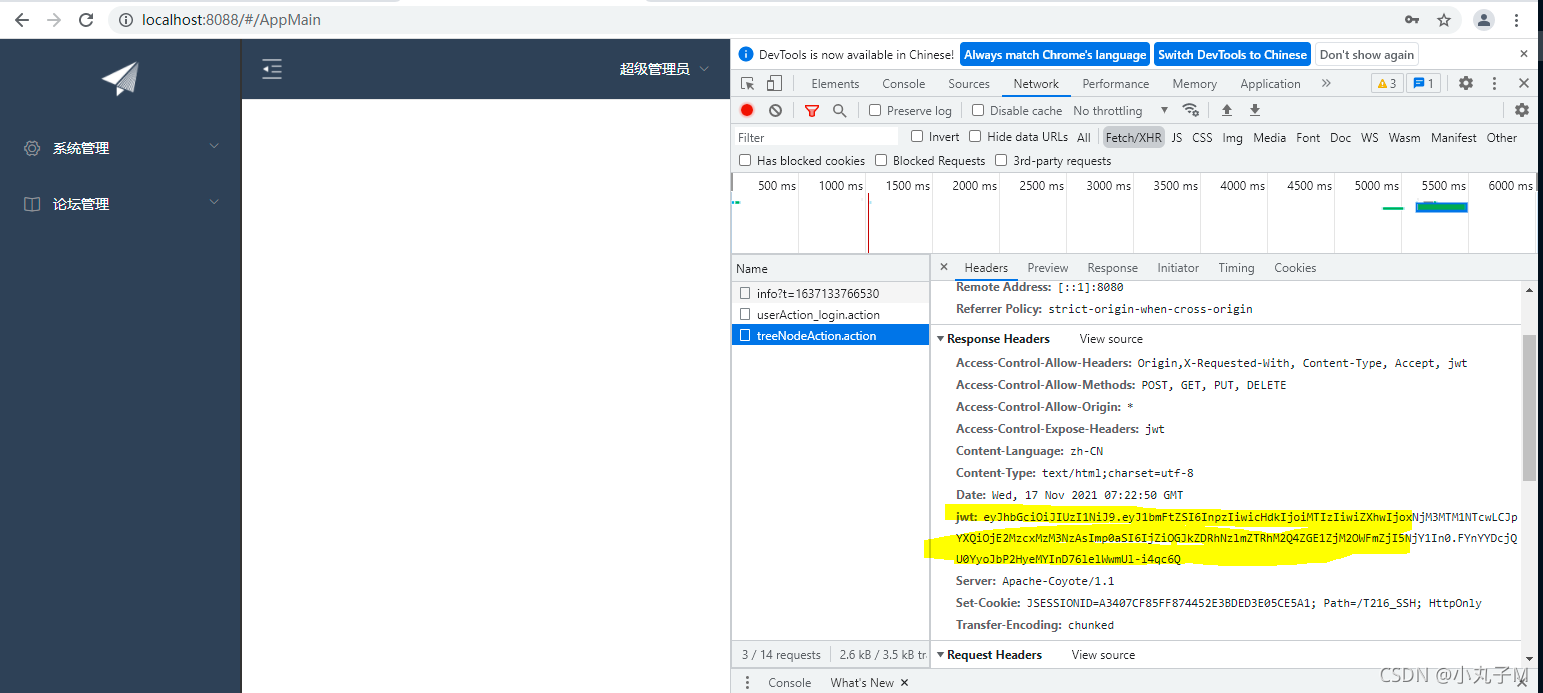
Task: Click the inspect element picker icon
Action: pyautogui.click(x=745, y=83)
